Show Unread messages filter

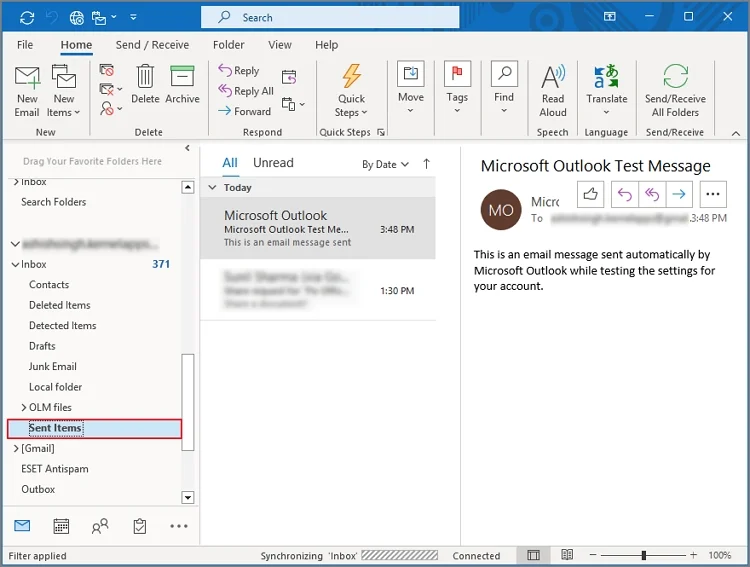tap(273, 163)
